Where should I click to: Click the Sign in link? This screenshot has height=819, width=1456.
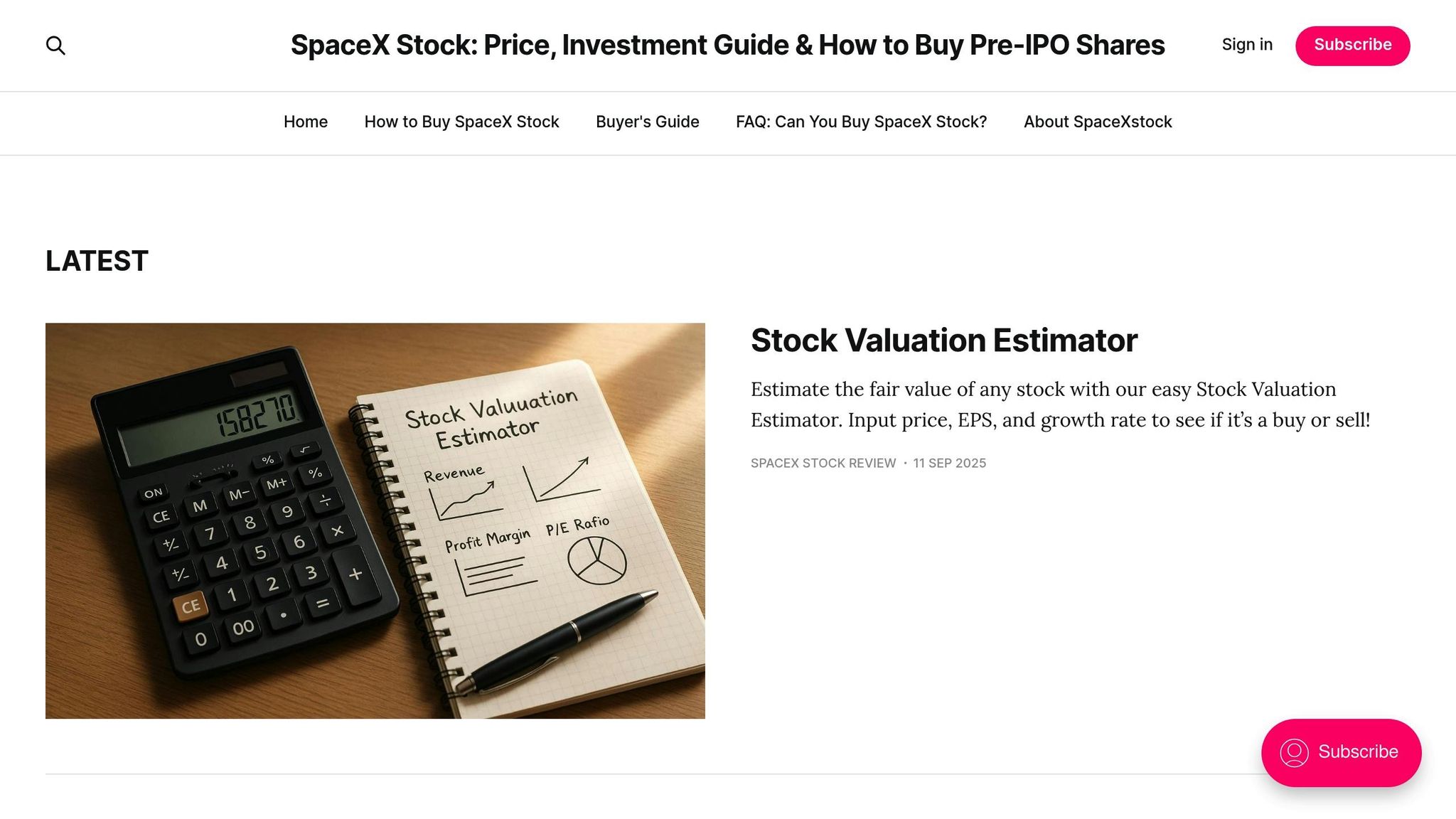[x=1247, y=45]
